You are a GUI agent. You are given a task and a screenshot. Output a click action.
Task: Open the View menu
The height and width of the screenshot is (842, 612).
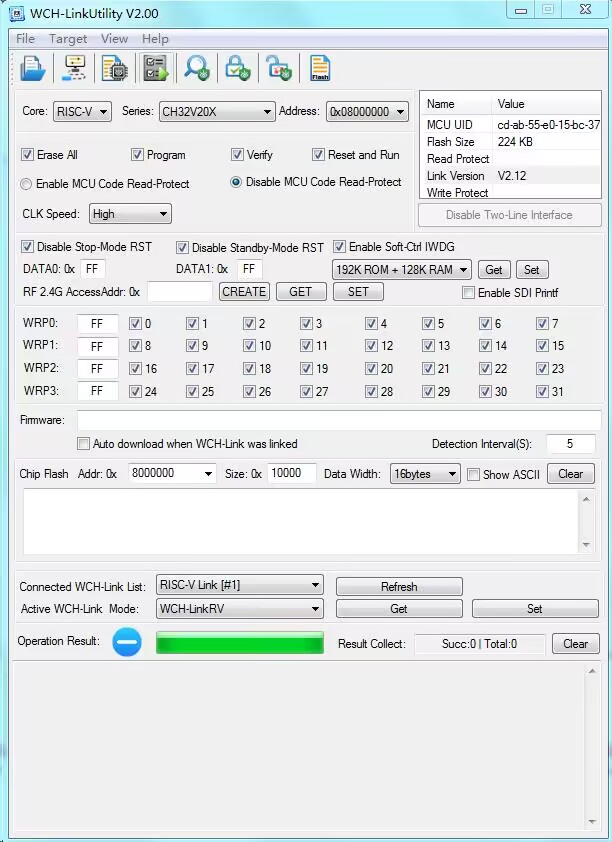pos(114,39)
